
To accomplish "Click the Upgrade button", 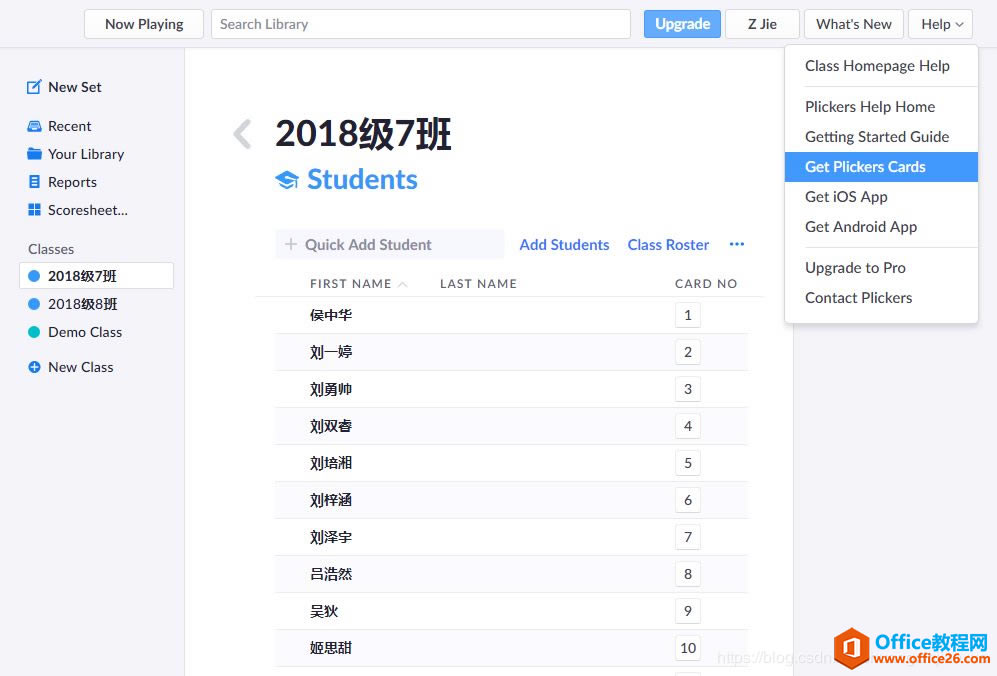I will [682, 24].
